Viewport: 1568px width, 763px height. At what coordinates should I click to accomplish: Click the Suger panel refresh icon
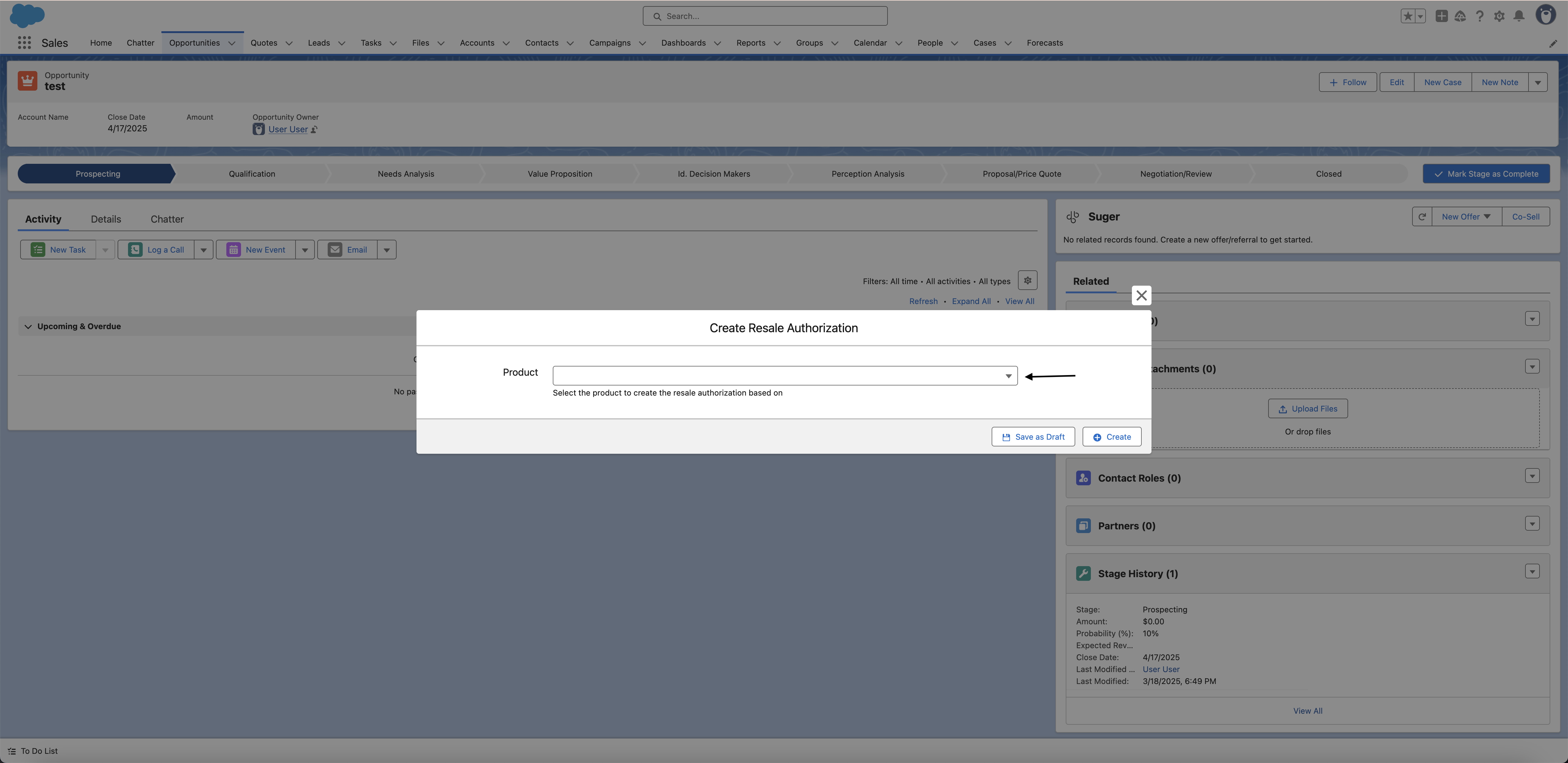coord(1422,216)
